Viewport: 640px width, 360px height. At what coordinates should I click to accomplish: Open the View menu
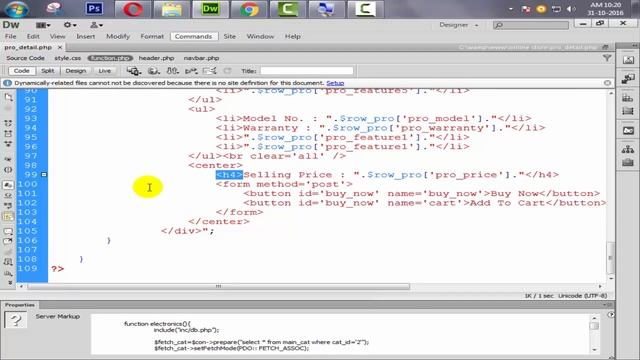coord(58,36)
